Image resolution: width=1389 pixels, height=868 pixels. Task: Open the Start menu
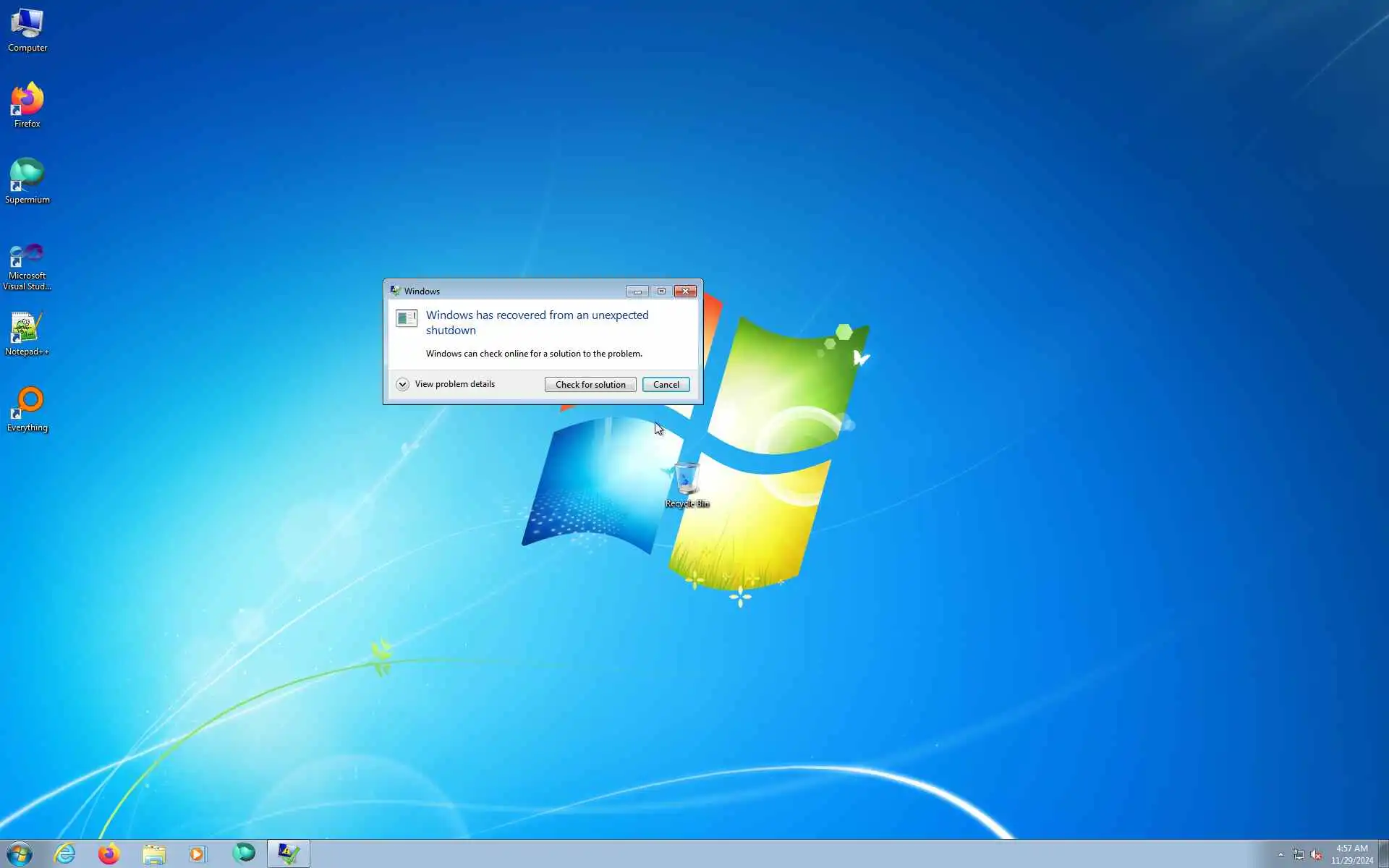(20, 854)
